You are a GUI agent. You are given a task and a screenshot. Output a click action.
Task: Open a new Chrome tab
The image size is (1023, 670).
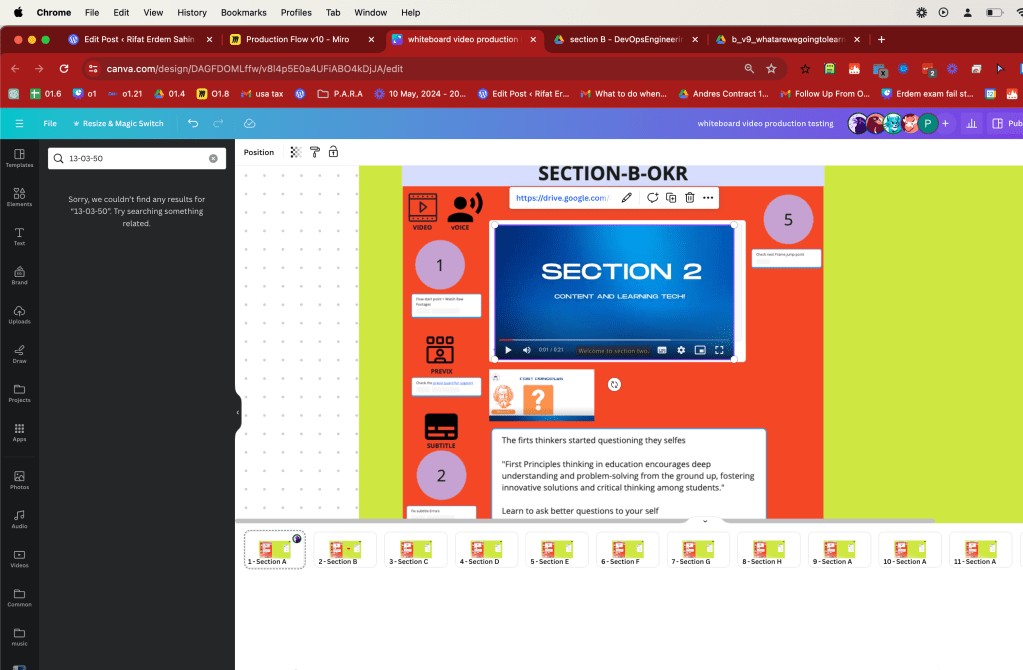point(881,39)
